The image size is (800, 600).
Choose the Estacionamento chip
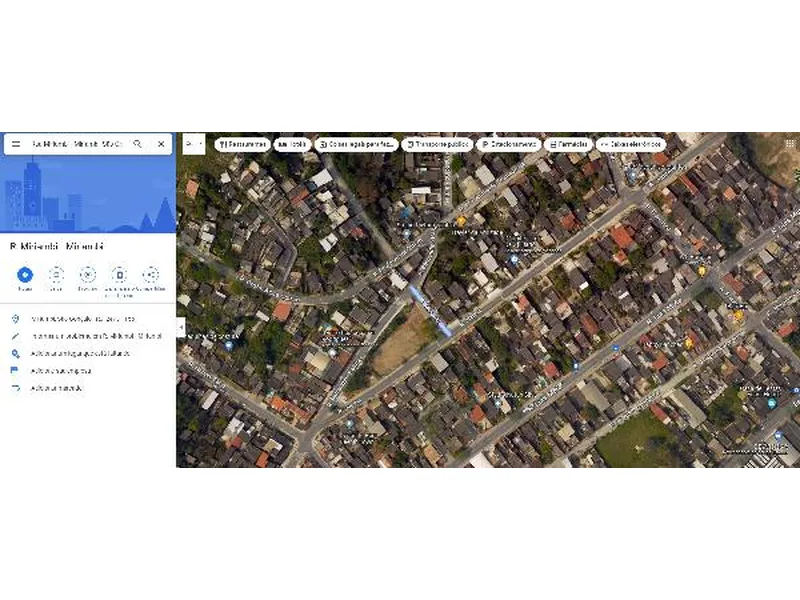[x=509, y=145]
